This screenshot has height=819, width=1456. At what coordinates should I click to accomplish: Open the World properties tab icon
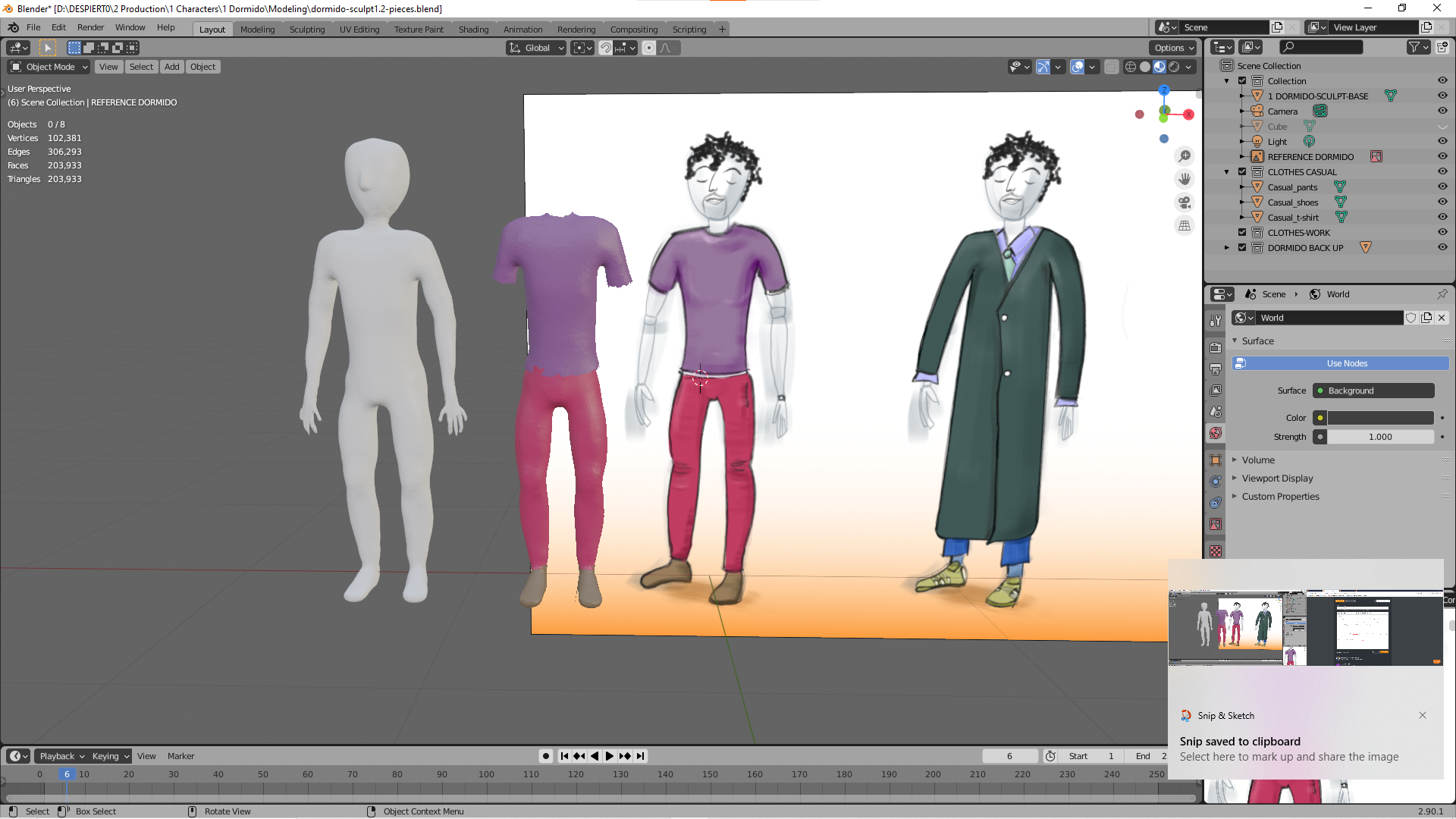pos(1215,433)
